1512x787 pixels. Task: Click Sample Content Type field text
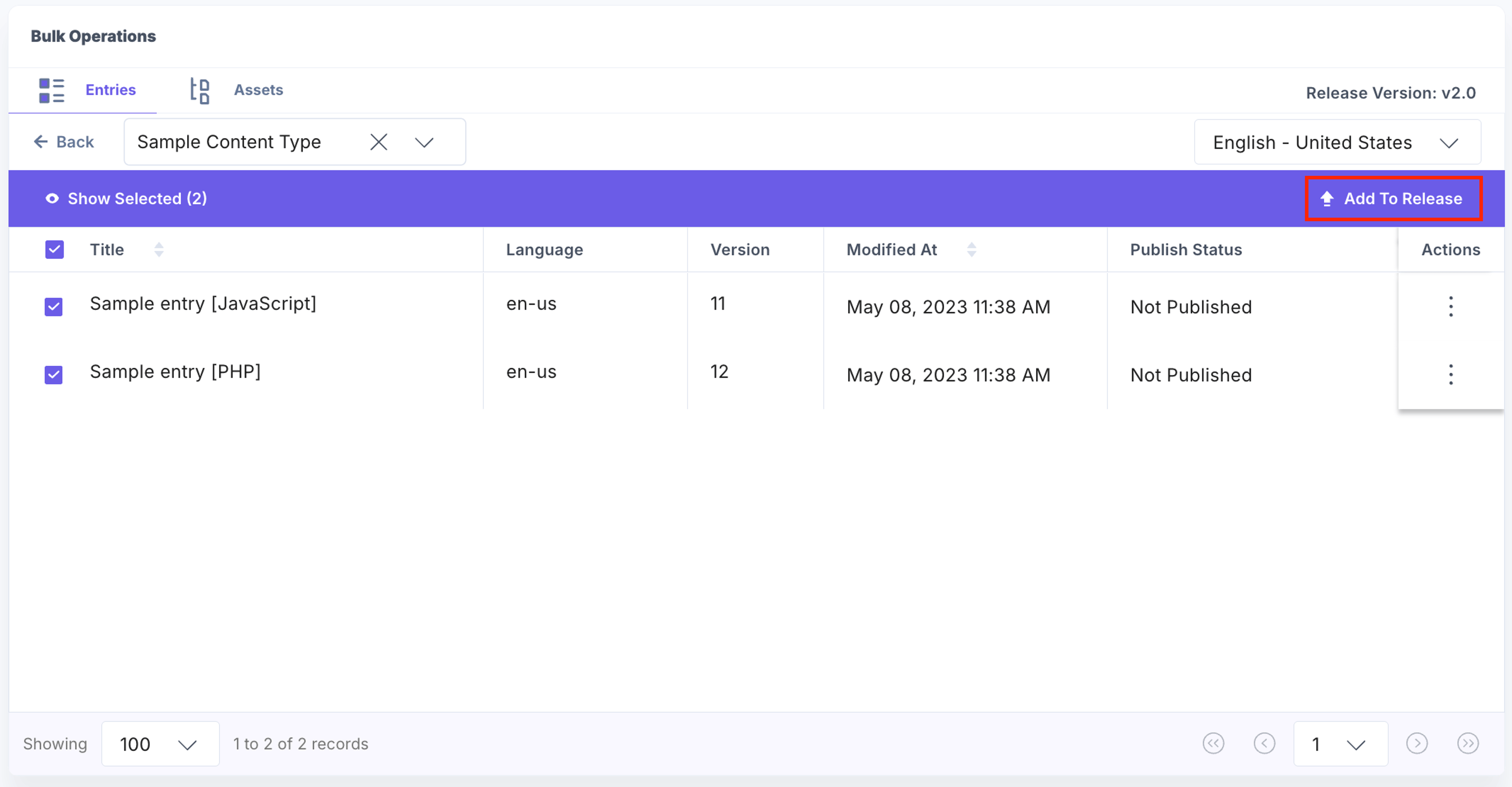pyautogui.click(x=229, y=142)
